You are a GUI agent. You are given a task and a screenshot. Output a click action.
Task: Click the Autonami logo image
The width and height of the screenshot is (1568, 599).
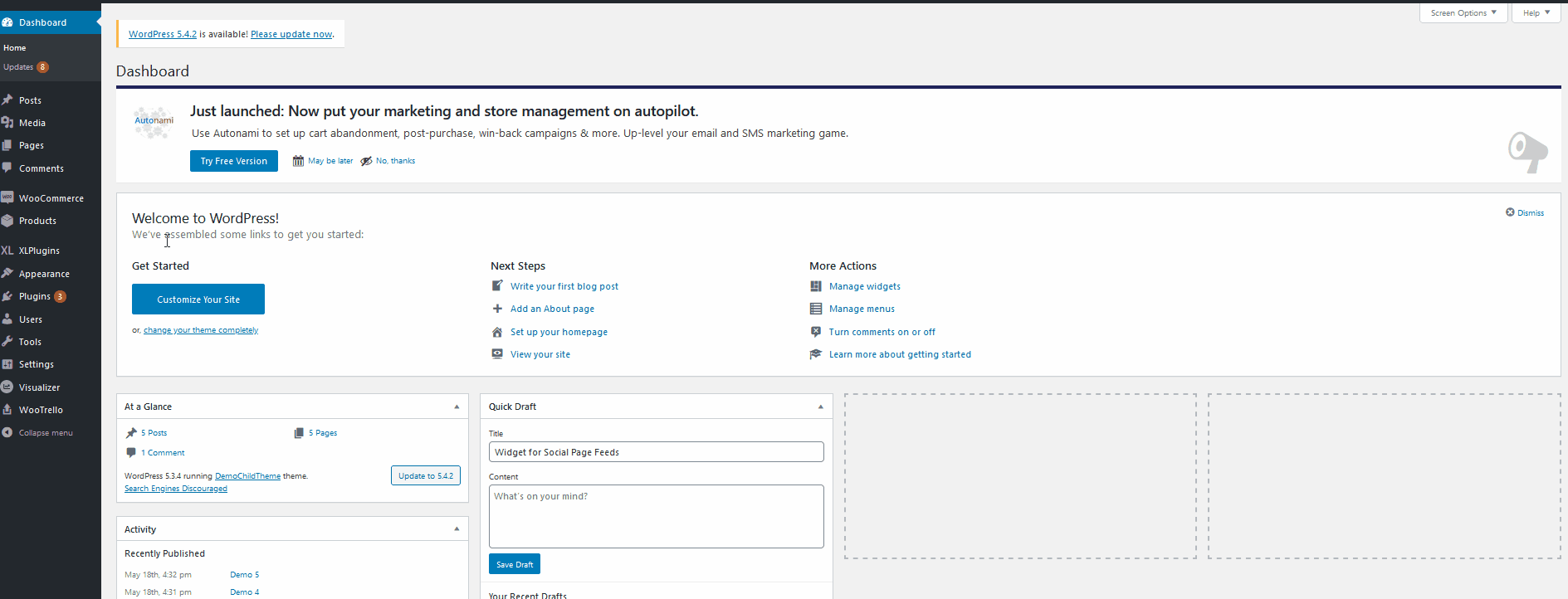pyautogui.click(x=154, y=122)
